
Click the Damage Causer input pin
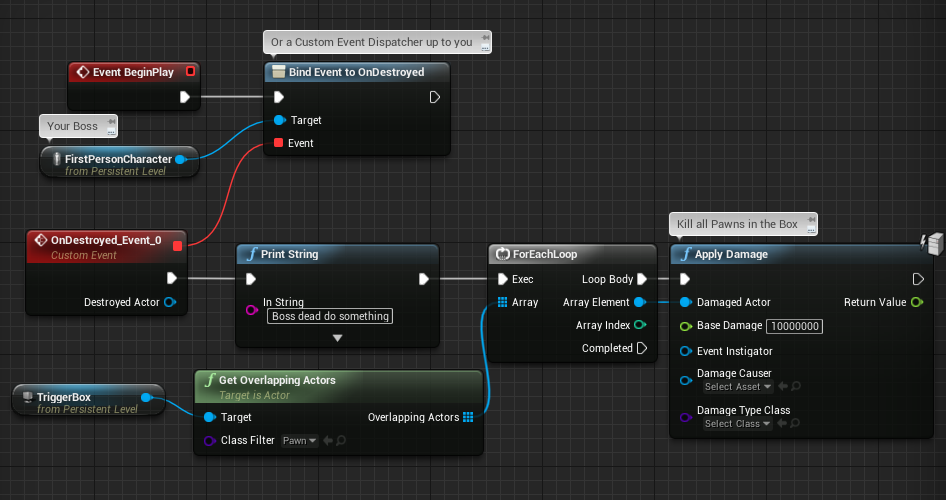tap(685, 380)
